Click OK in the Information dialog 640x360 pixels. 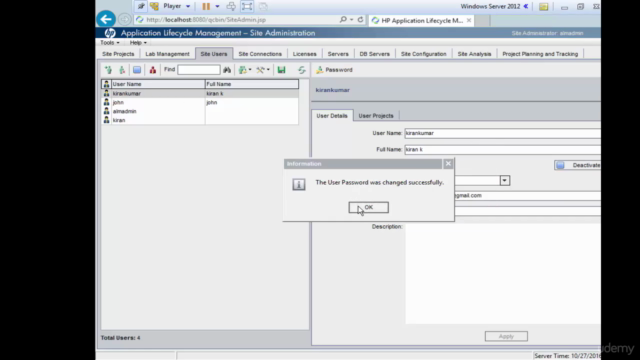pyautogui.click(x=369, y=207)
